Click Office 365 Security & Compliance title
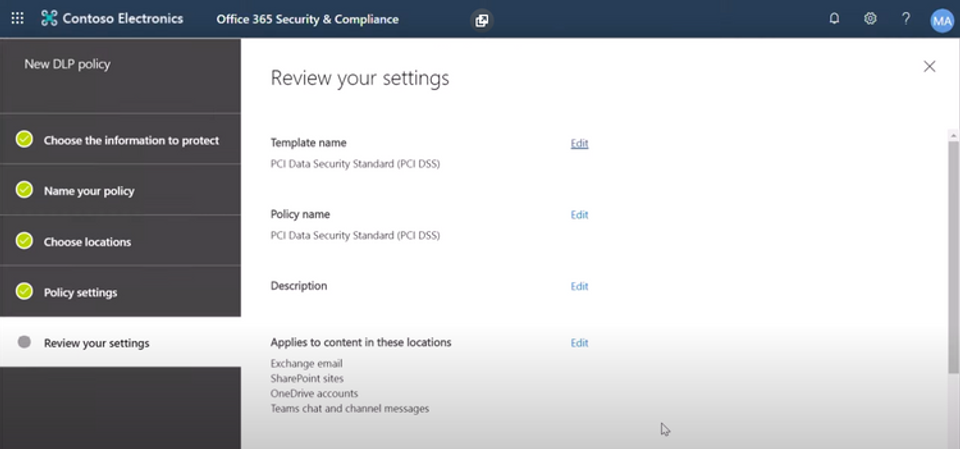The image size is (960, 449). tap(307, 19)
